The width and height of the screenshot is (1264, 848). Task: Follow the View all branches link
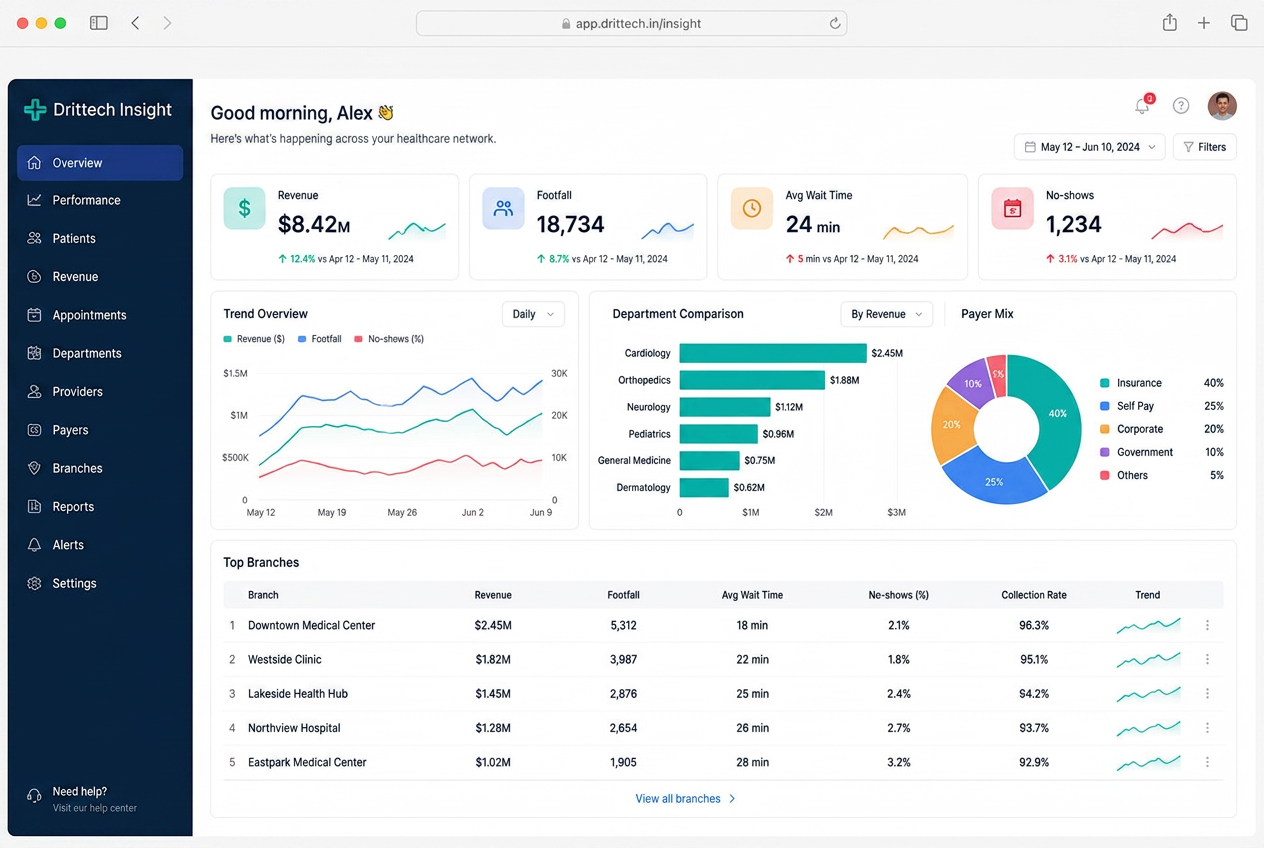686,799
